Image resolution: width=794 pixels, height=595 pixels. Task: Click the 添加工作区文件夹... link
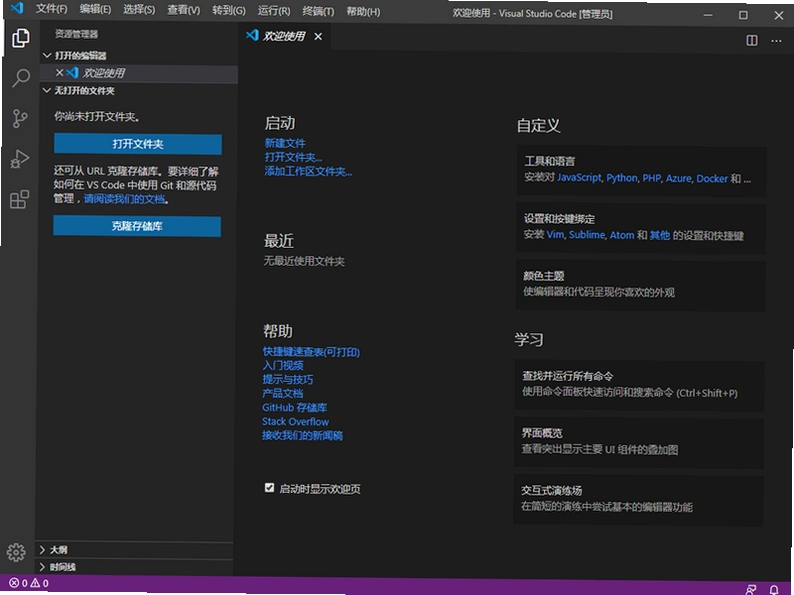click(x=308, y=172)
